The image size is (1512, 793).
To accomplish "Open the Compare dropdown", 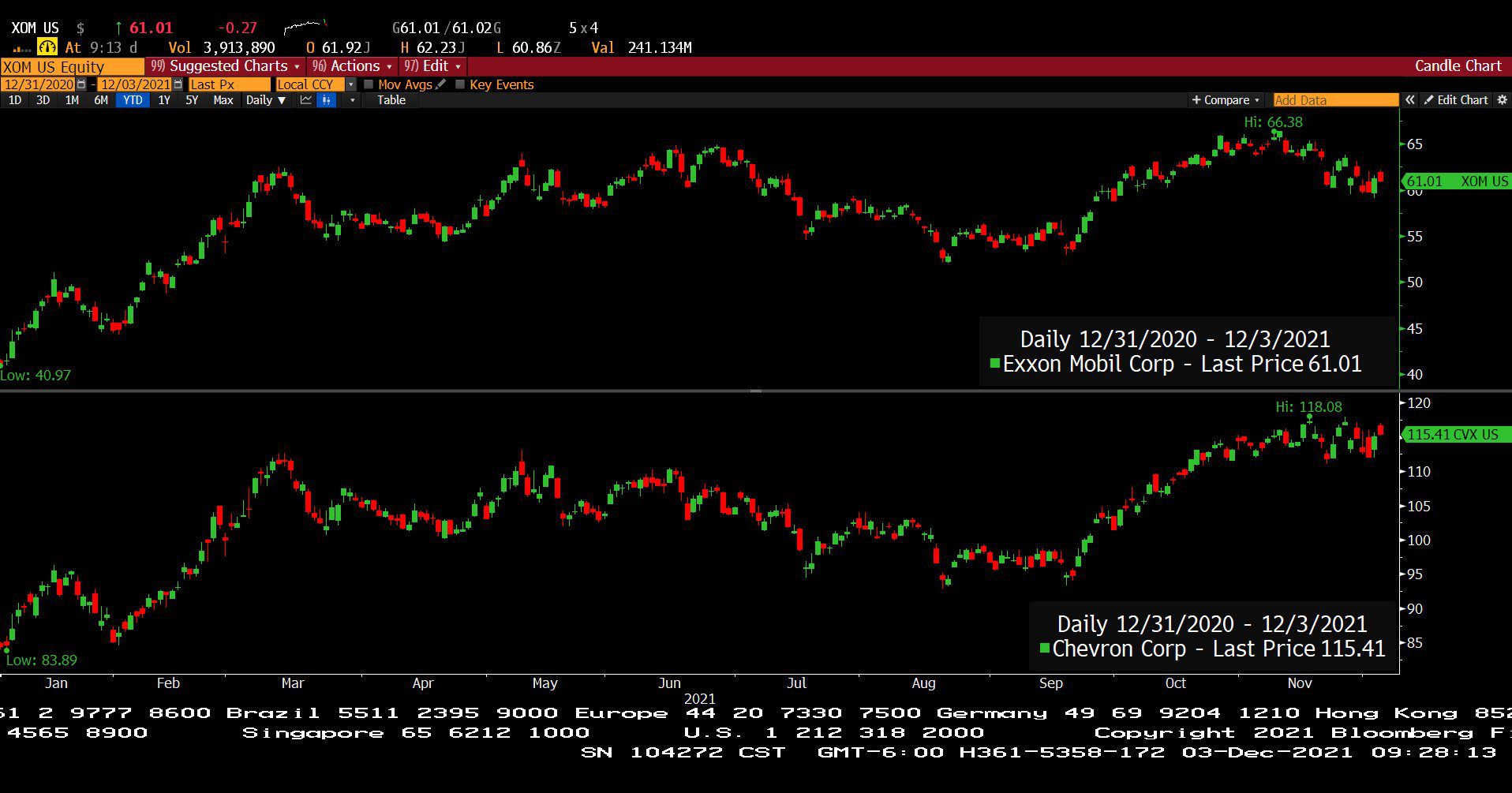I will coord(1226,100).
